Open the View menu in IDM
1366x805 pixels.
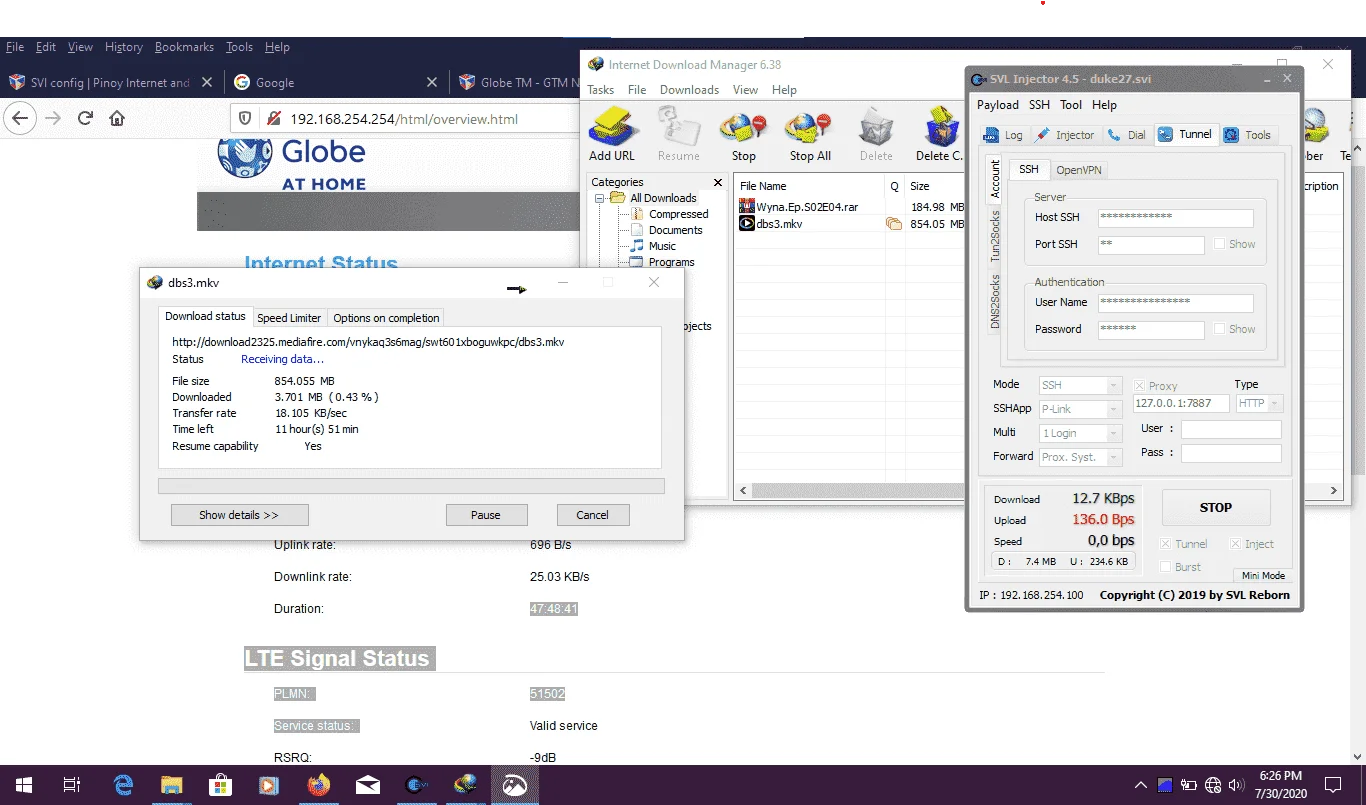(745, 90)
